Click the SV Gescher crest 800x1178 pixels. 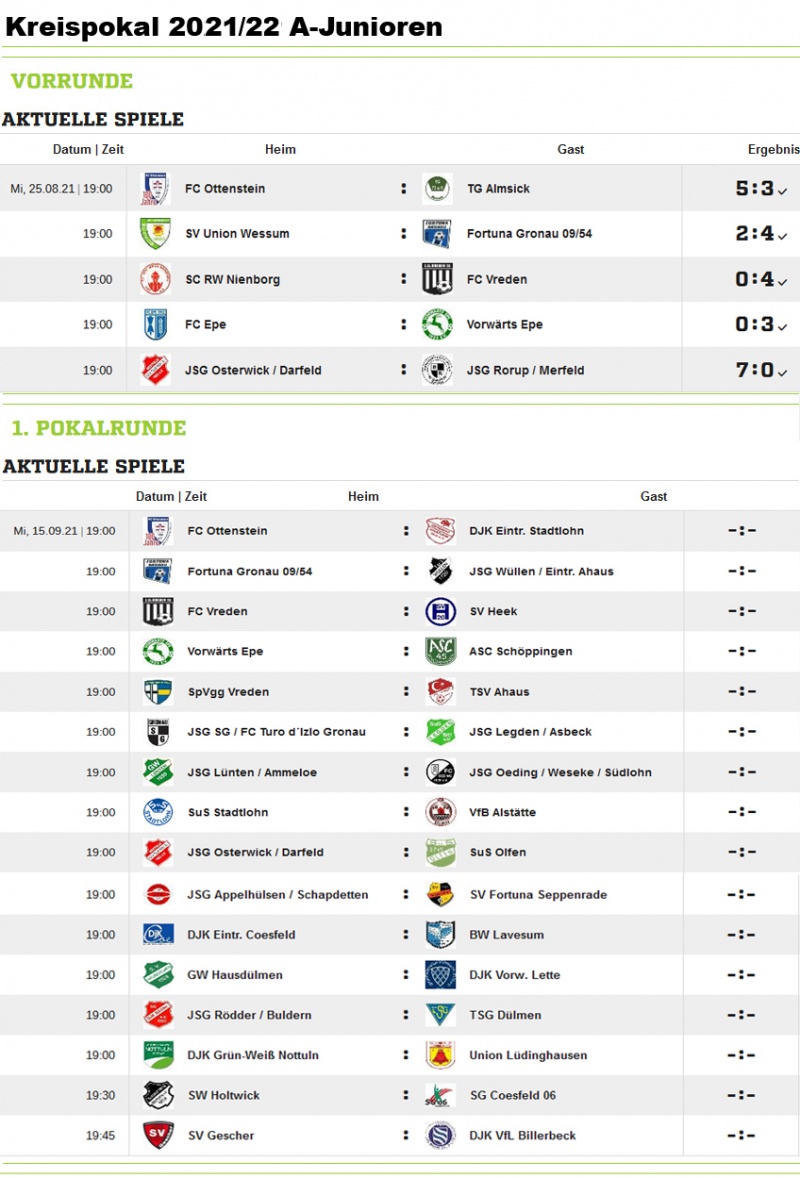(158, 1135)
